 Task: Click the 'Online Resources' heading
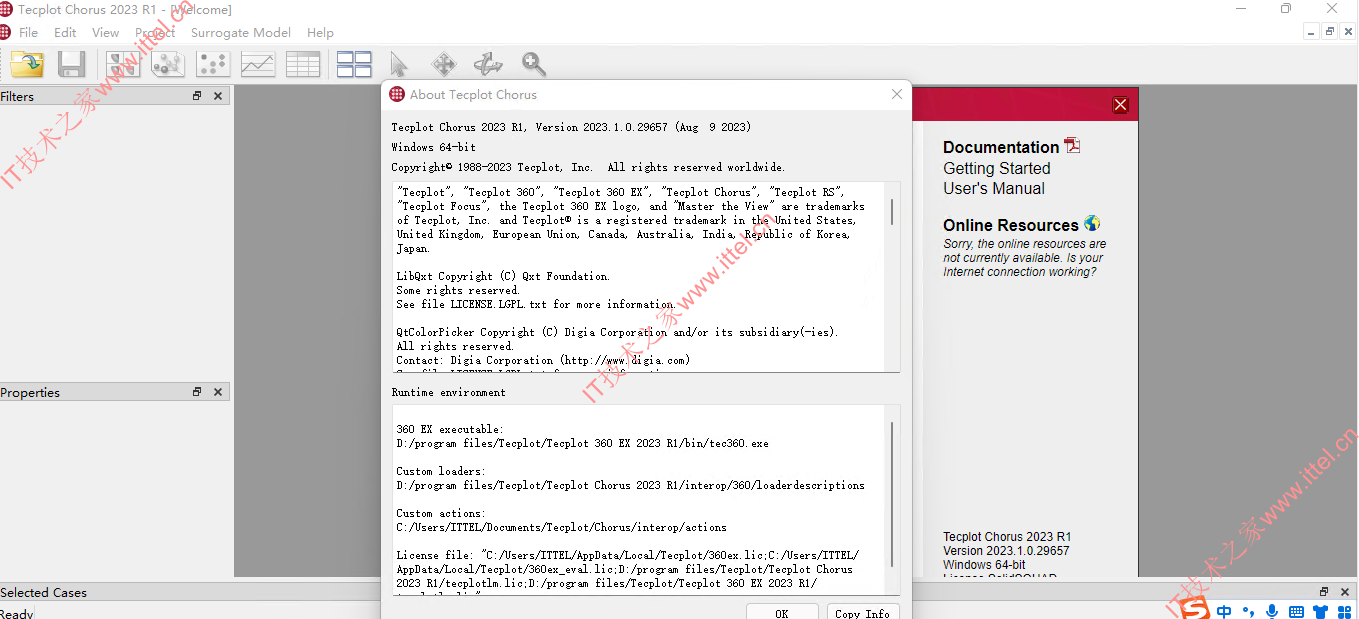coord(1010,225)
